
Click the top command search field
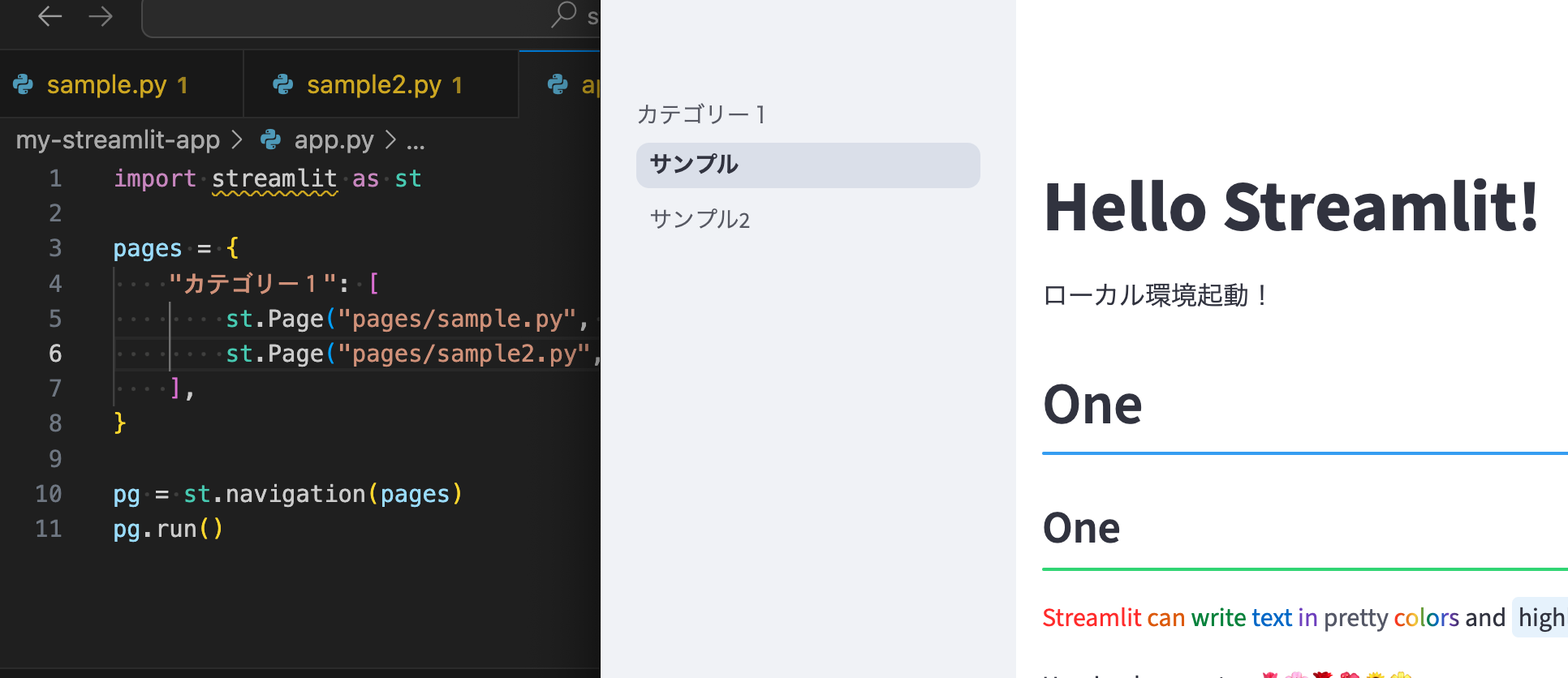point(349,16)
